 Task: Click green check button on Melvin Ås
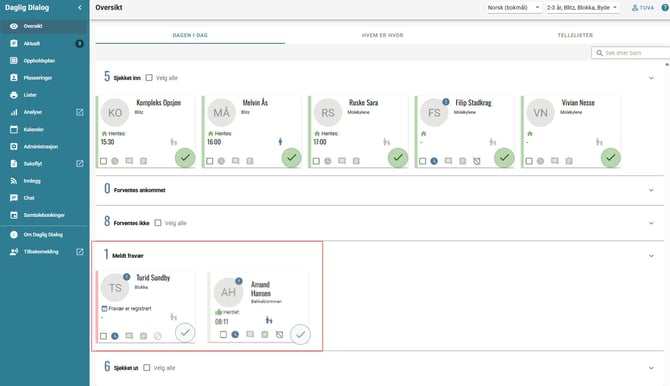(291, 158)
